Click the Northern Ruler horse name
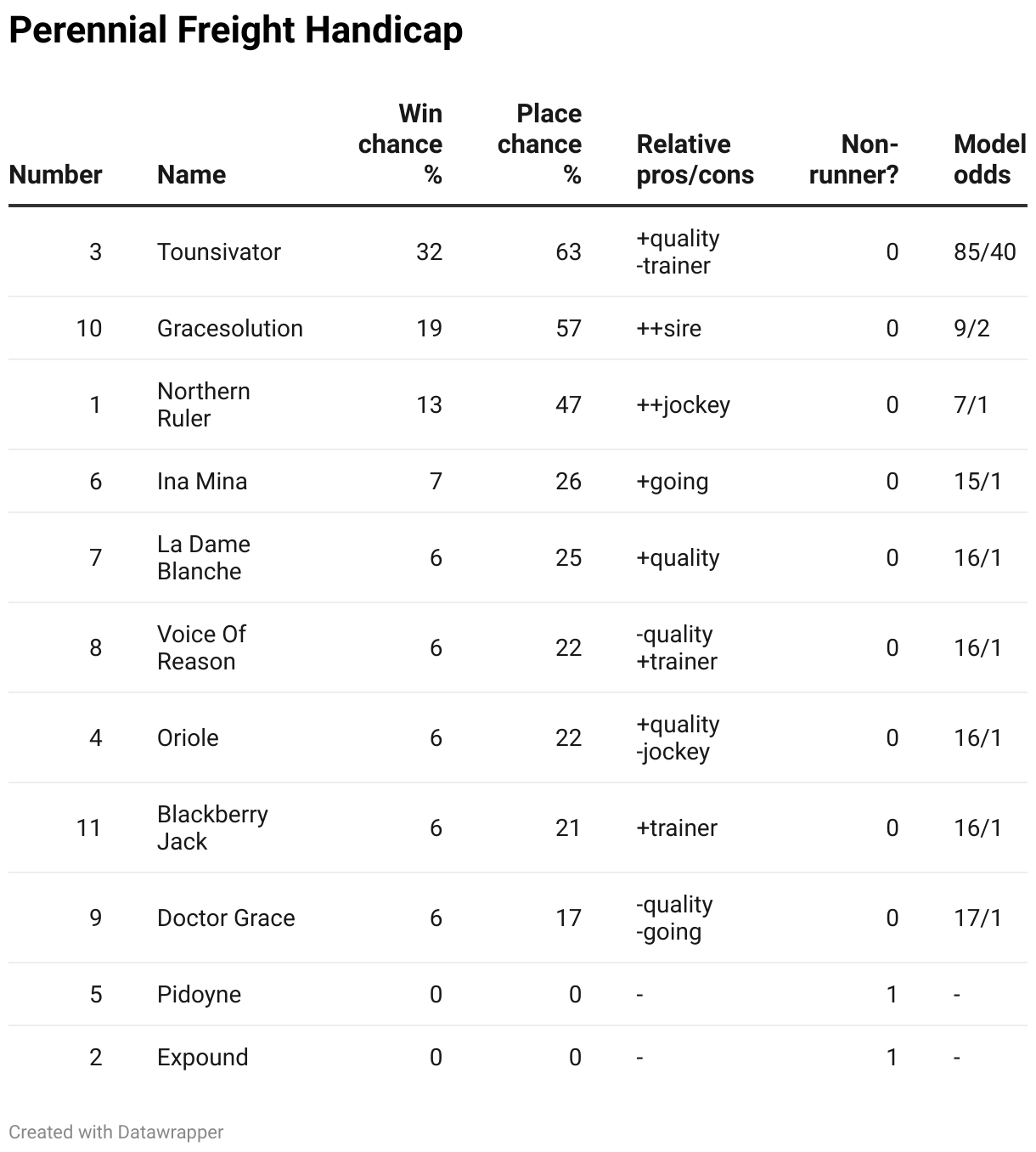 [x=204, y=404]
